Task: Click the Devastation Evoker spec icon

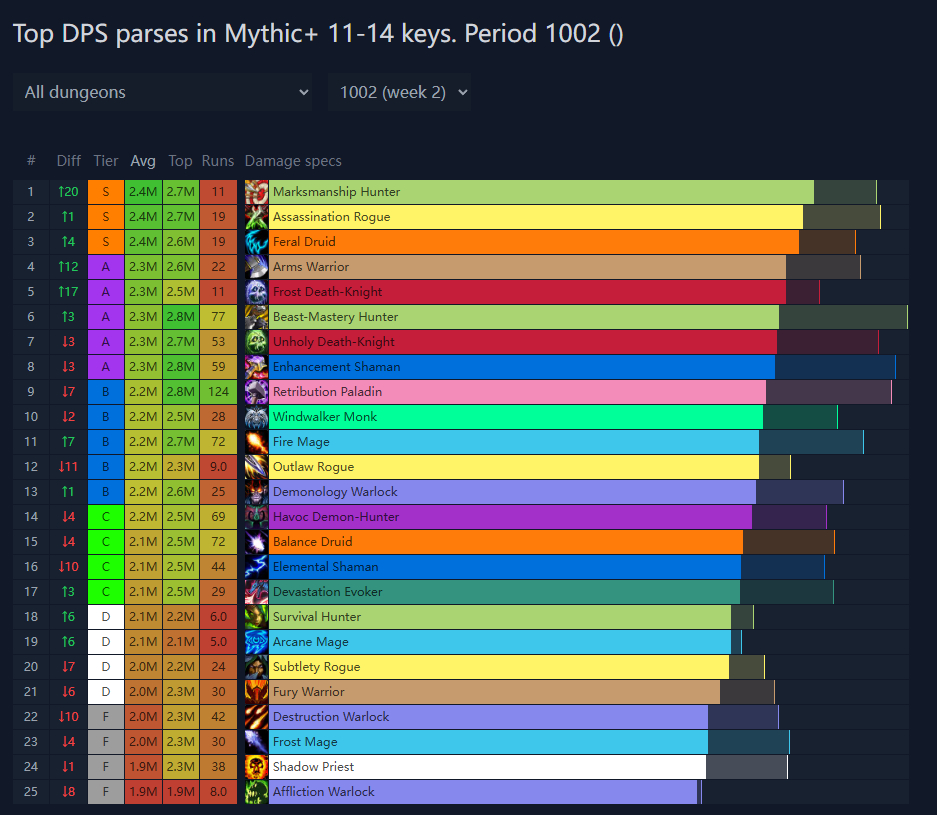Action: click(x=257, y=592)
